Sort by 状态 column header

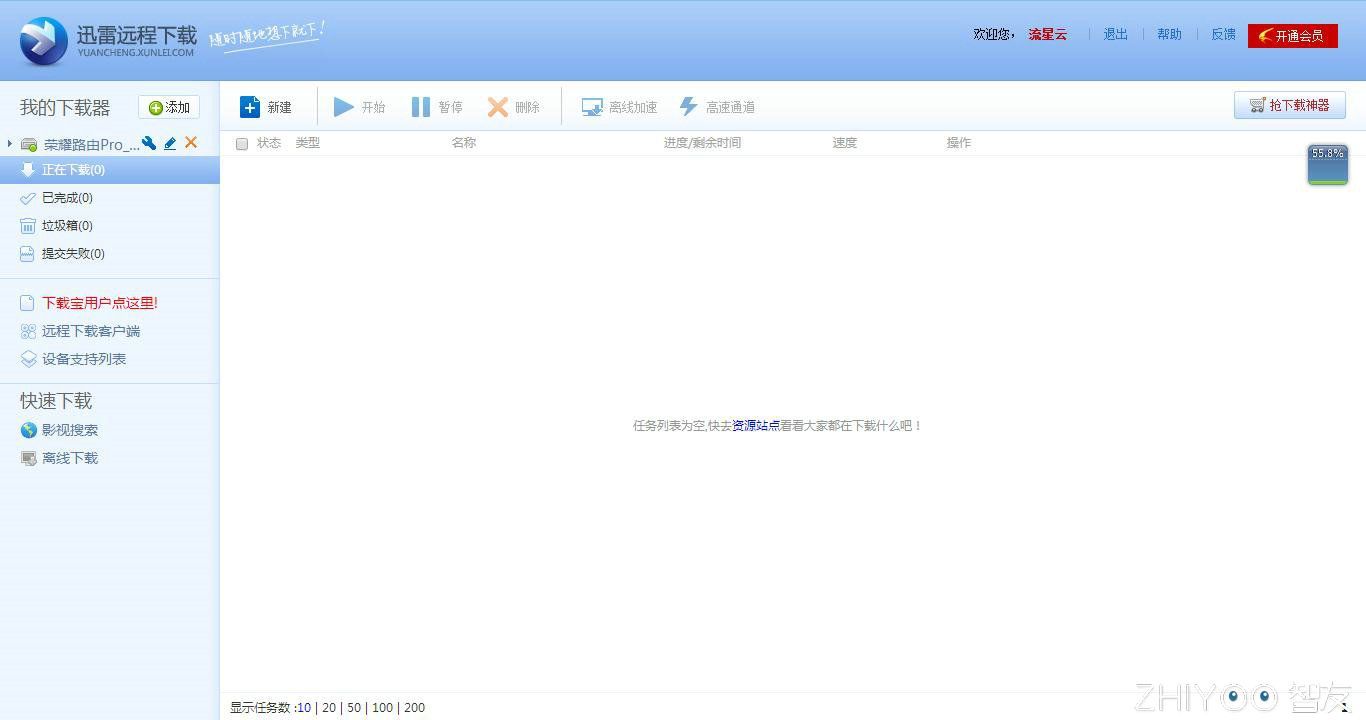point(269,143)
